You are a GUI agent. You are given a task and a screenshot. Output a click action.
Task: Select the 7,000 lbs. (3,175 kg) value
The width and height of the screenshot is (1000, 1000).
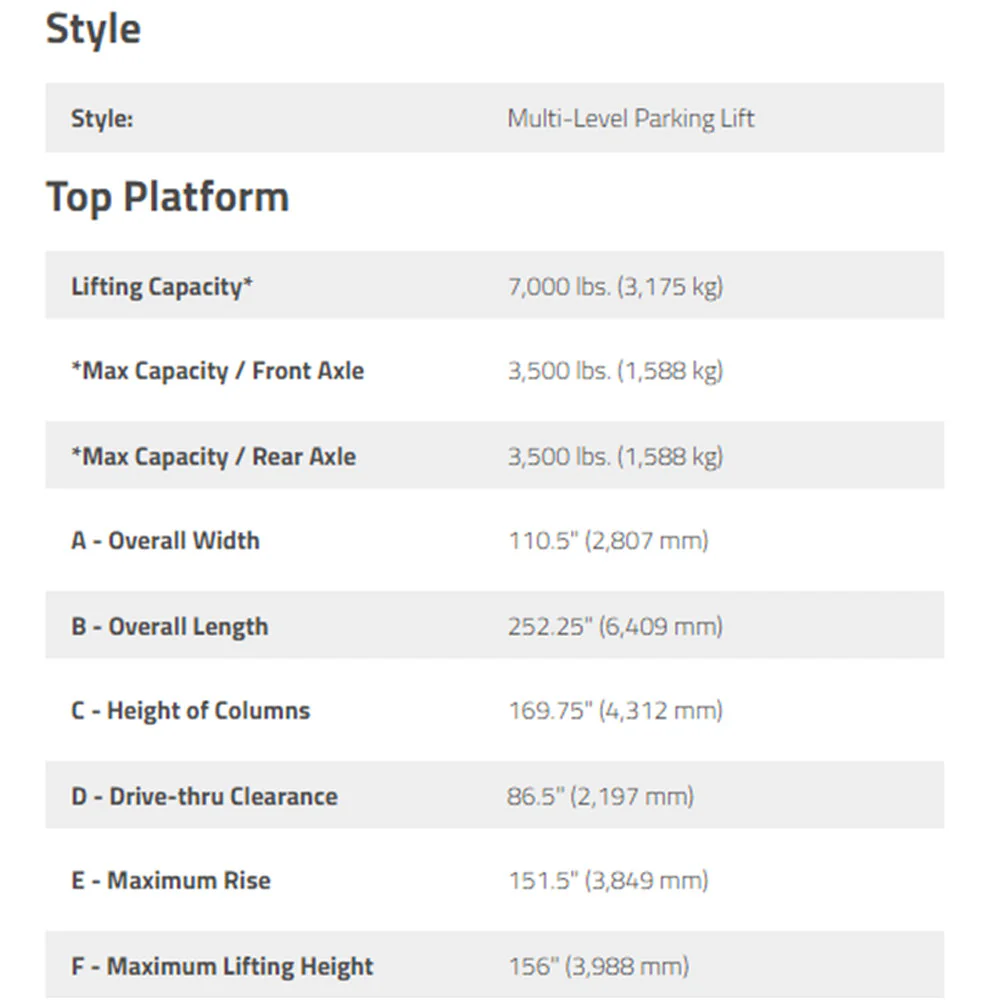point(615,286)
